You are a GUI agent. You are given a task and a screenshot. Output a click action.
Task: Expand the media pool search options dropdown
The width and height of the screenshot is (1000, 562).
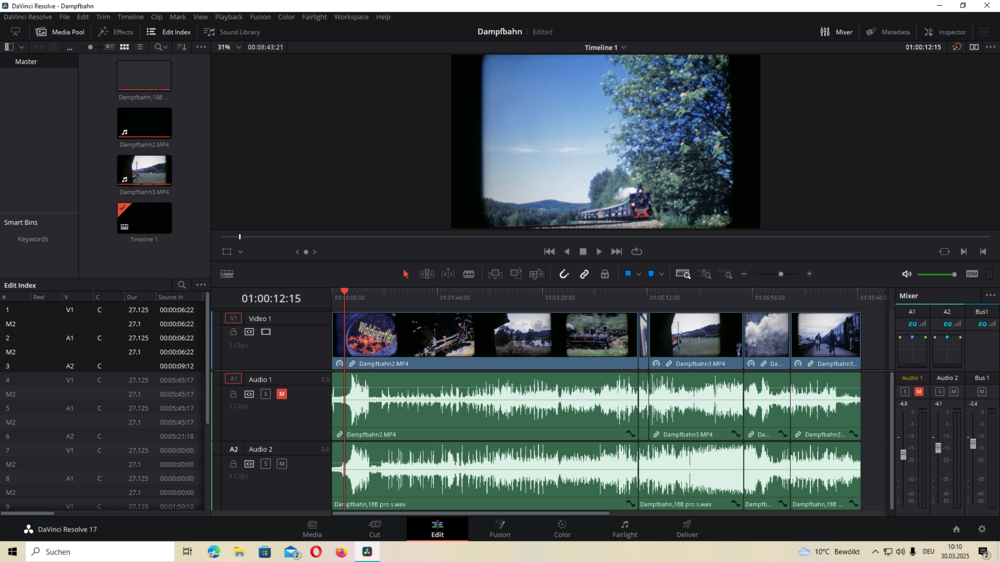coord(165,47)
